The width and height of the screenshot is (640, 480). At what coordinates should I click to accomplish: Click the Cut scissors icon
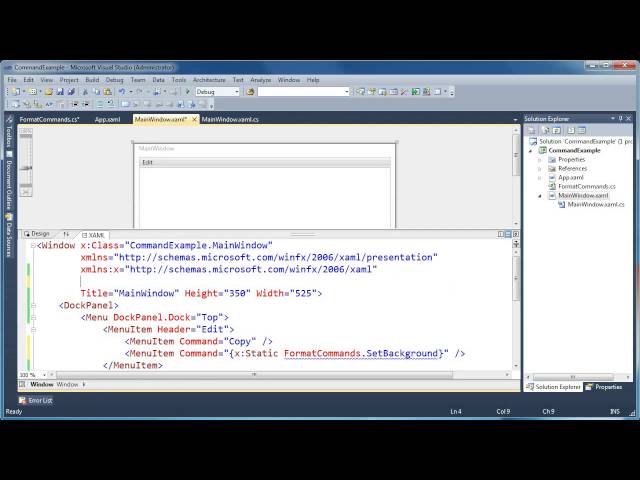86,92
